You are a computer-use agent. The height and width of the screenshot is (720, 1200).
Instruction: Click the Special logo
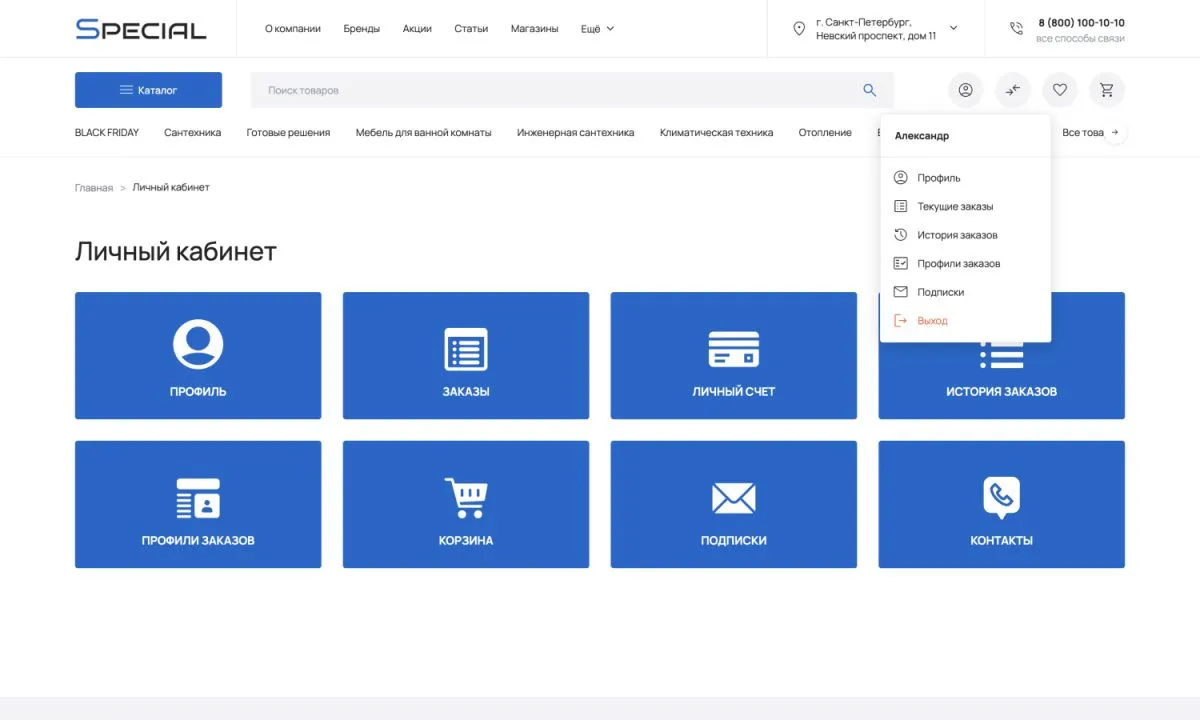pyautogui.click(x=141, y=29)
